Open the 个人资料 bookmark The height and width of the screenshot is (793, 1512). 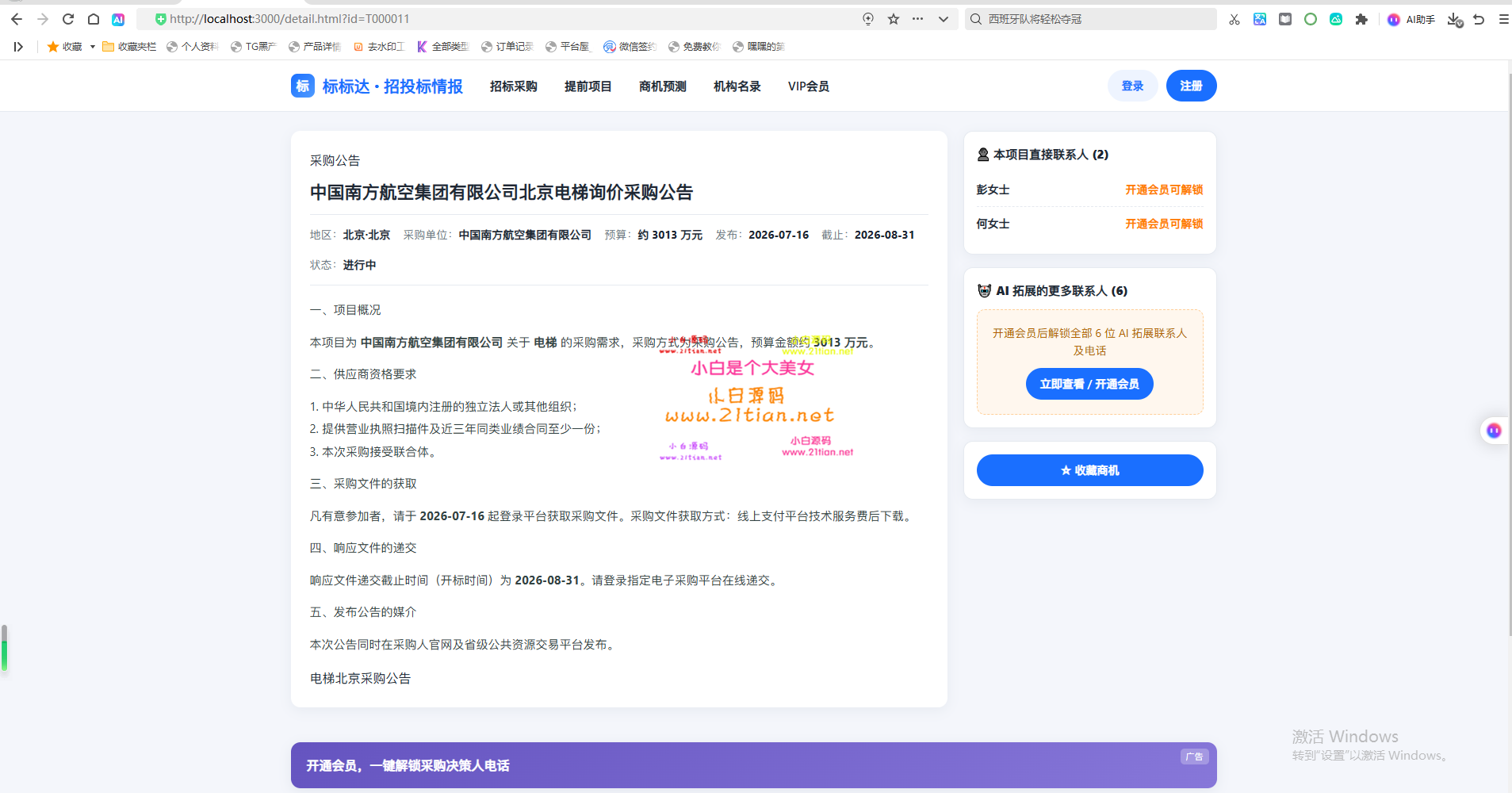pos(193,47)
